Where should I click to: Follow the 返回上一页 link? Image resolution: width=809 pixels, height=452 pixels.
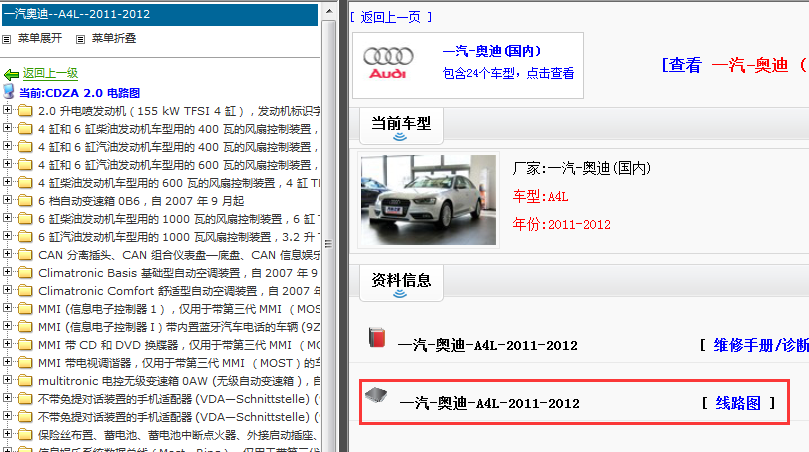pos(391,18)
